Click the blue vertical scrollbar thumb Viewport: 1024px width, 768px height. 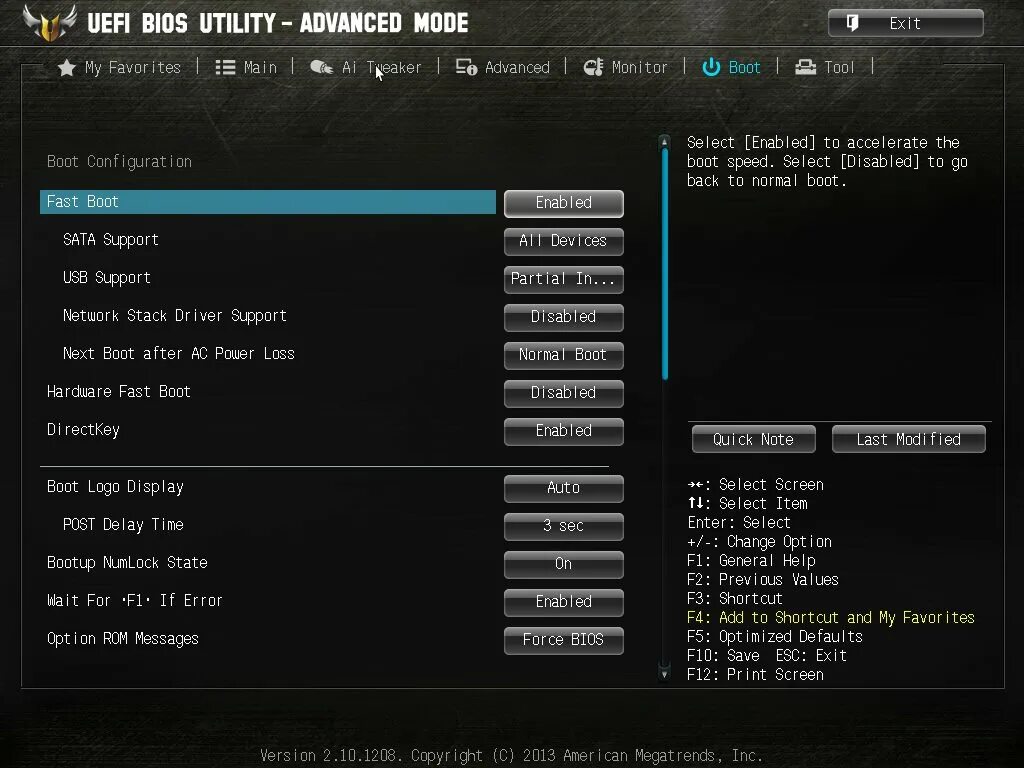(x=665, y=264)
